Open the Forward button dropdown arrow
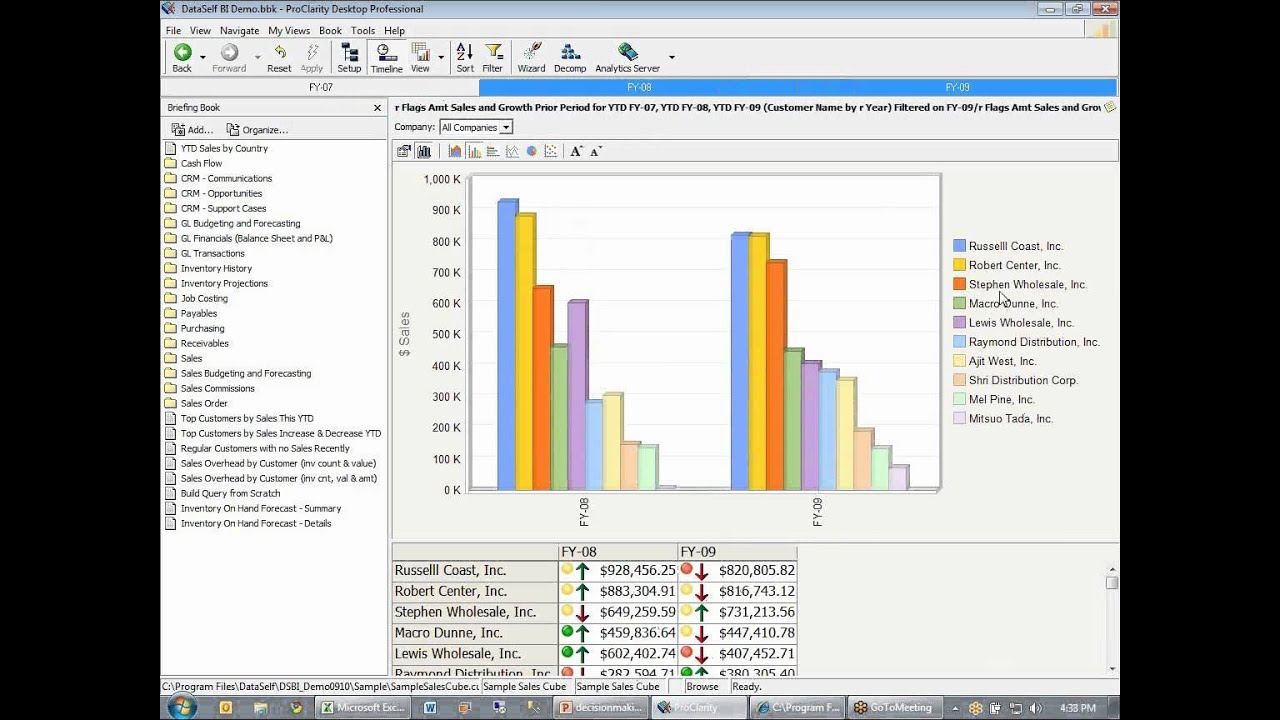Screen dimensions: 1280x720 coord(257,58)
